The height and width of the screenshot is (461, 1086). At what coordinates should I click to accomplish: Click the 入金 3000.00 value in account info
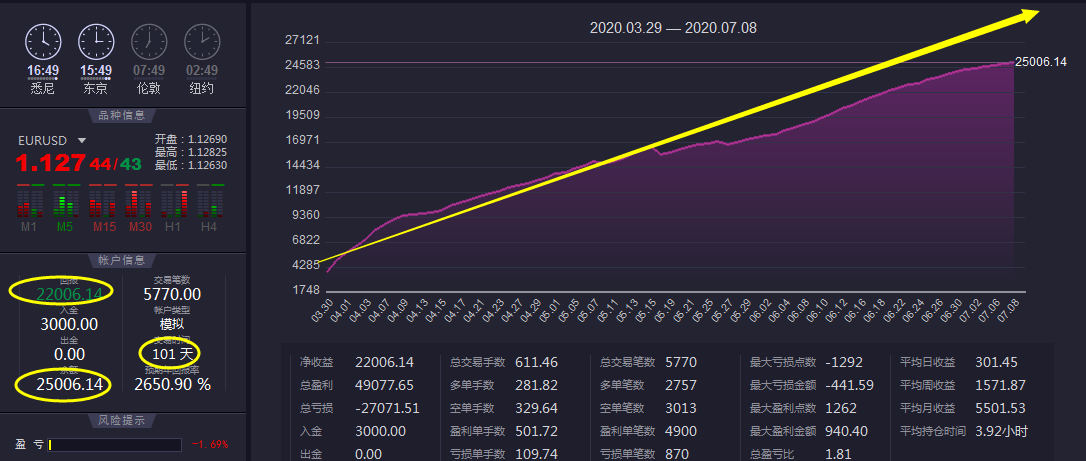(x=69, y=325)
